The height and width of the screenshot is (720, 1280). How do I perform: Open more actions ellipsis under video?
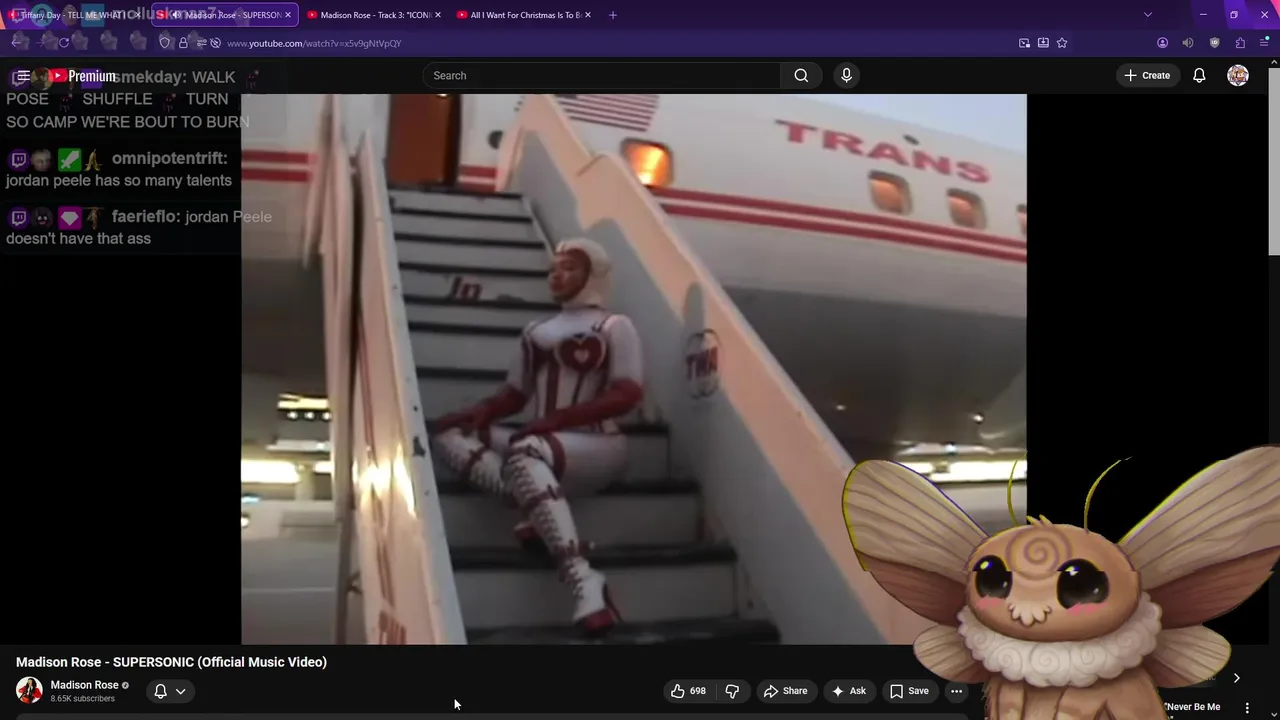coord(956,691)
